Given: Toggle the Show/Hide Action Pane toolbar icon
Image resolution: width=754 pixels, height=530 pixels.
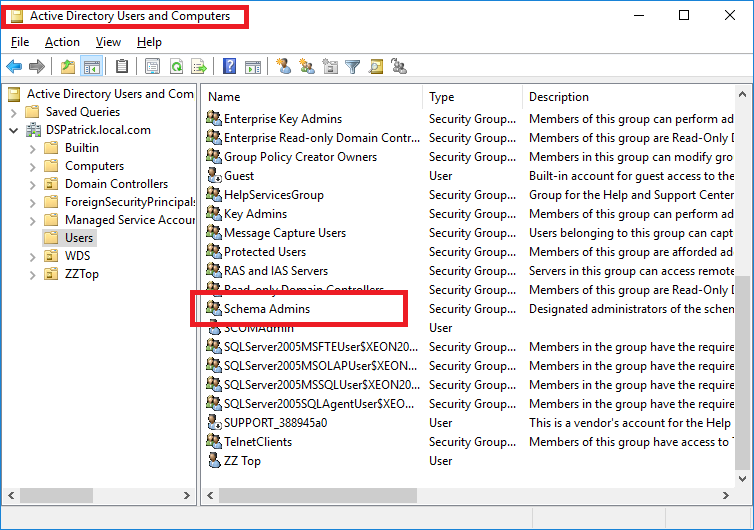Looking at the screenshot, I should (252, 66).
